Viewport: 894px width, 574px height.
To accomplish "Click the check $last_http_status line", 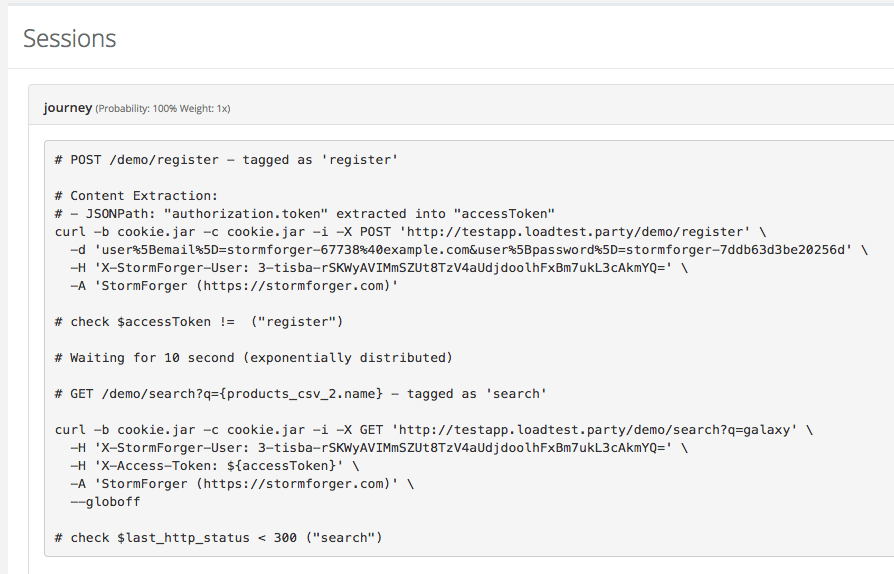I will tap(218, 538).
